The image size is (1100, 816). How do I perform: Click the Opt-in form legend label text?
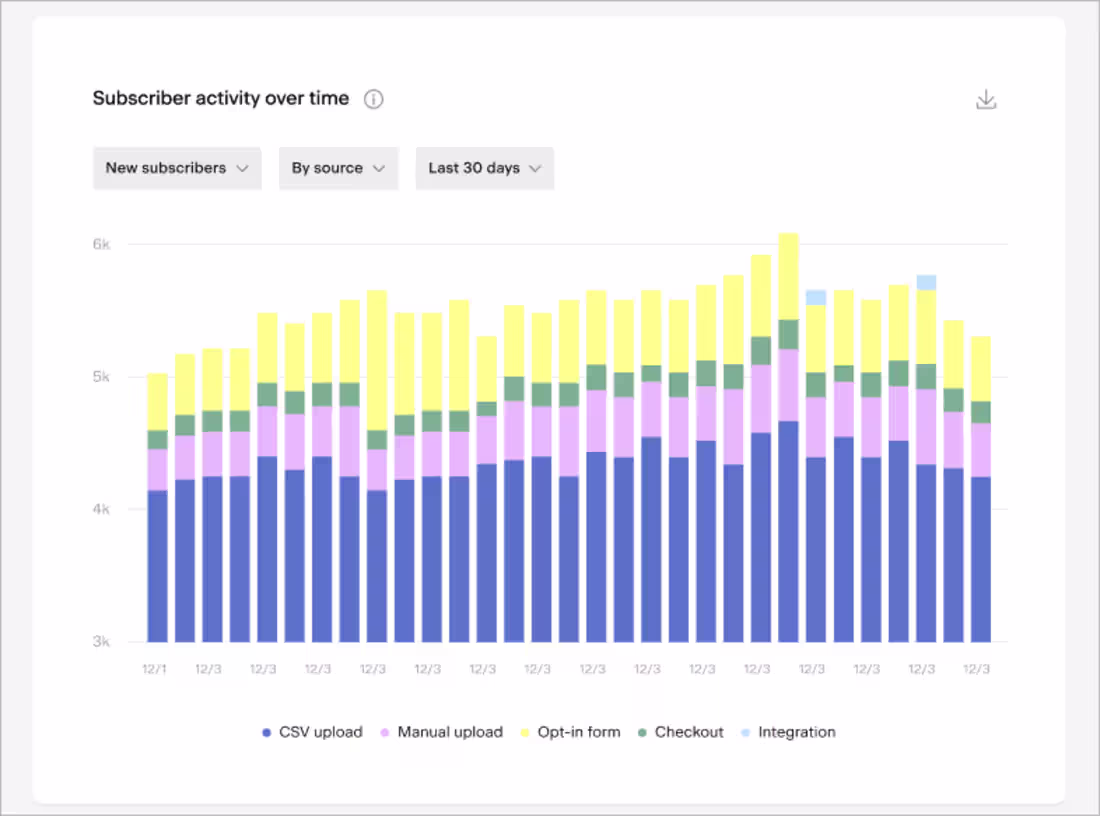tap(579, 732)
